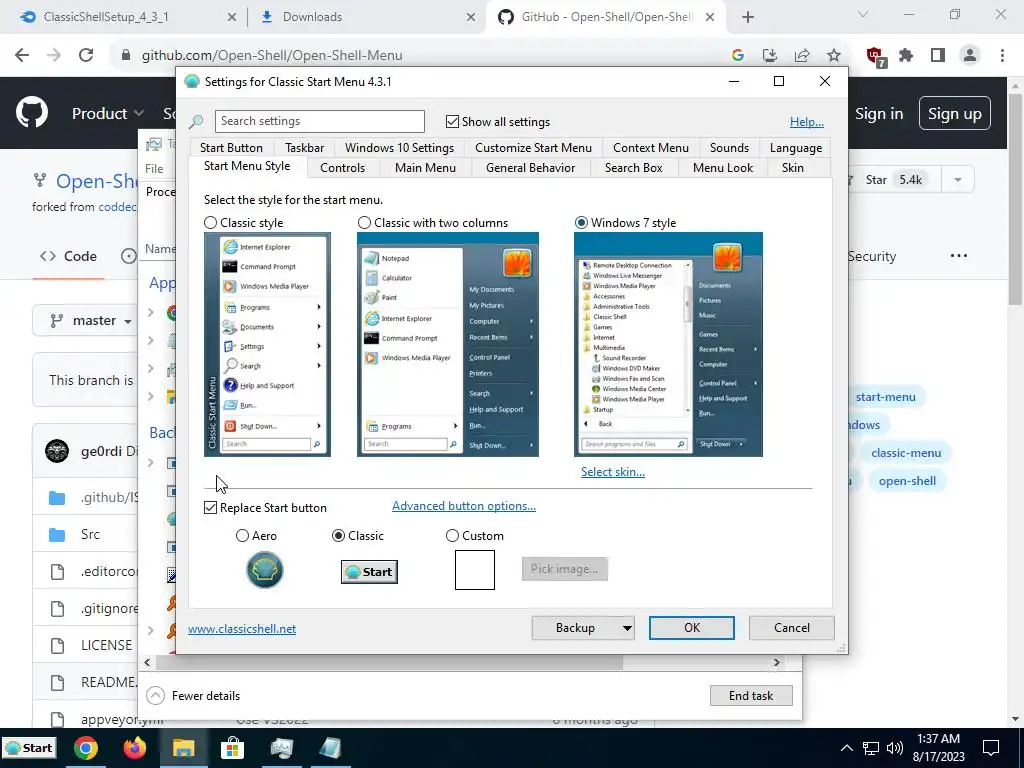
Task: Switch to the Start Button tab
Action: [x=231, y=148]
